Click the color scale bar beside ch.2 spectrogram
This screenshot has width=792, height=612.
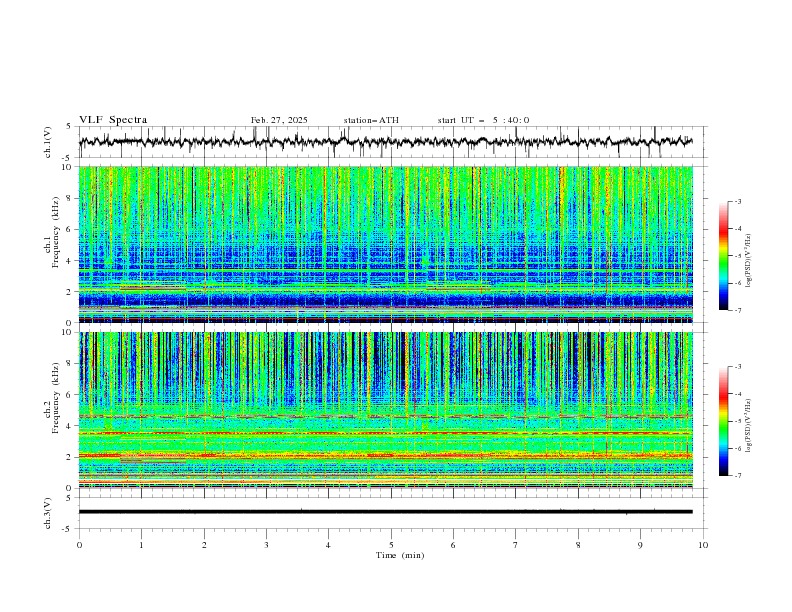723,421
